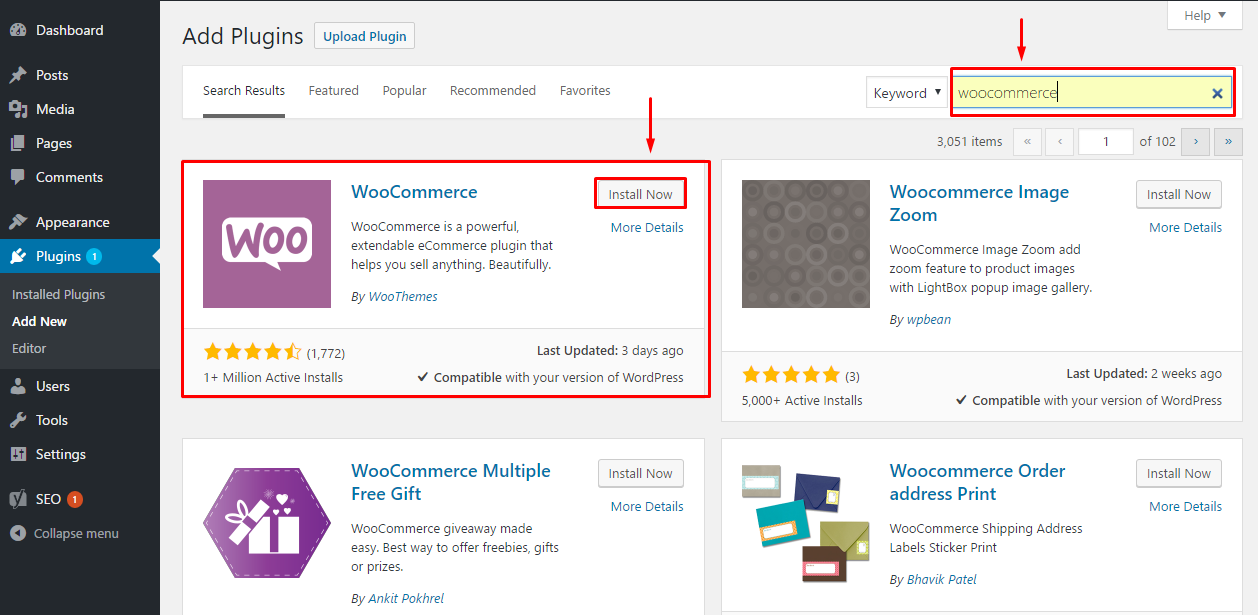This screenshot has width=1258, height=615.
Task: Click the current page number field
Action: click(1106, 142)
